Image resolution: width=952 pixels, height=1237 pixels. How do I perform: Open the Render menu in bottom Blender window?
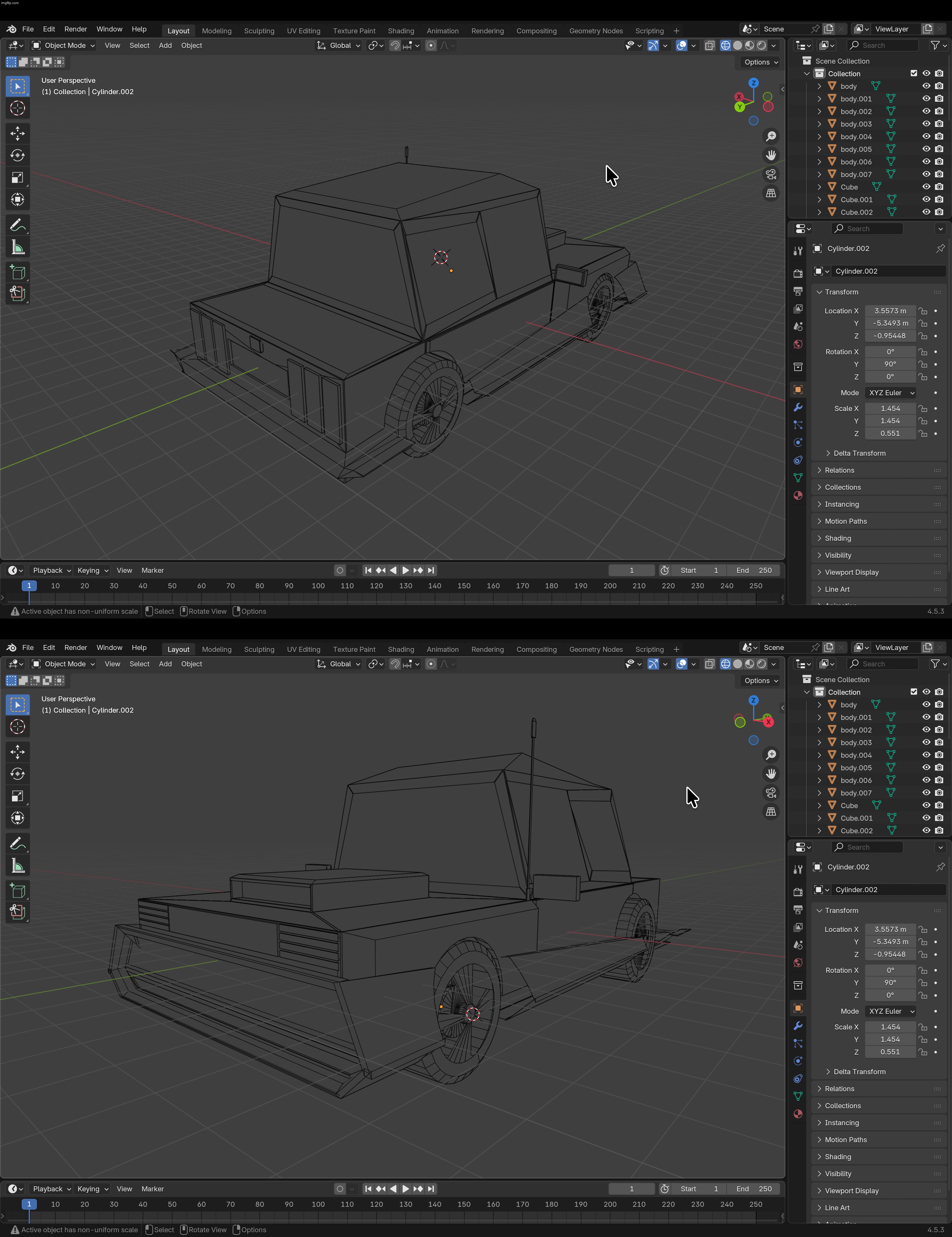click(75, 647)
